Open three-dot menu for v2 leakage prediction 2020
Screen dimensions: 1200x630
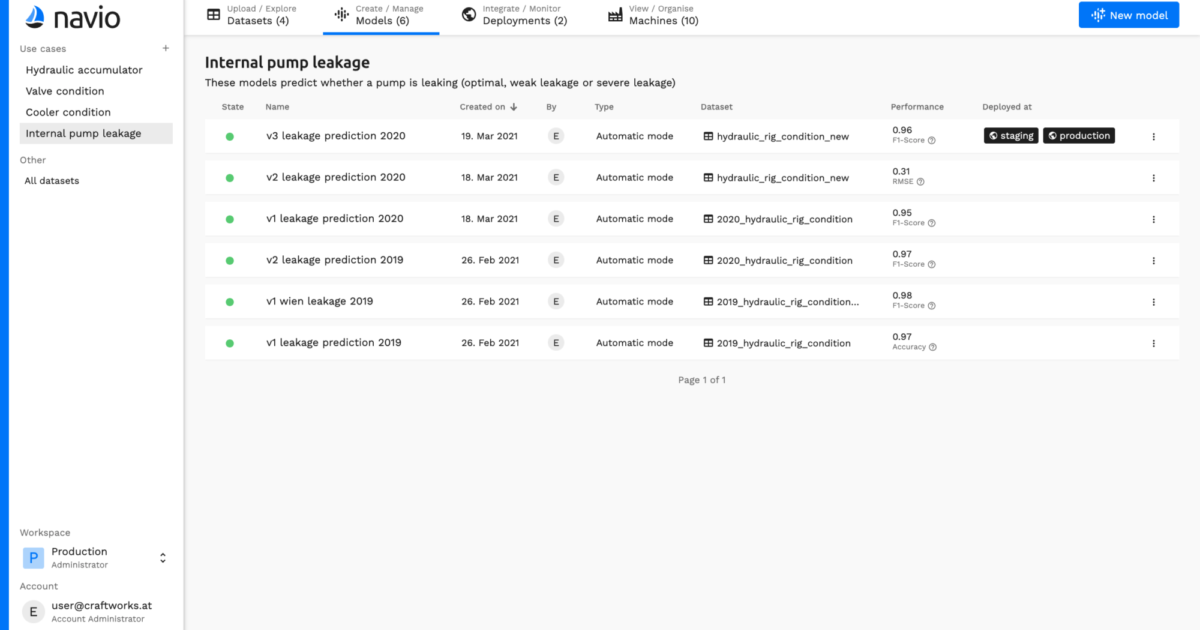(1153, 178)
